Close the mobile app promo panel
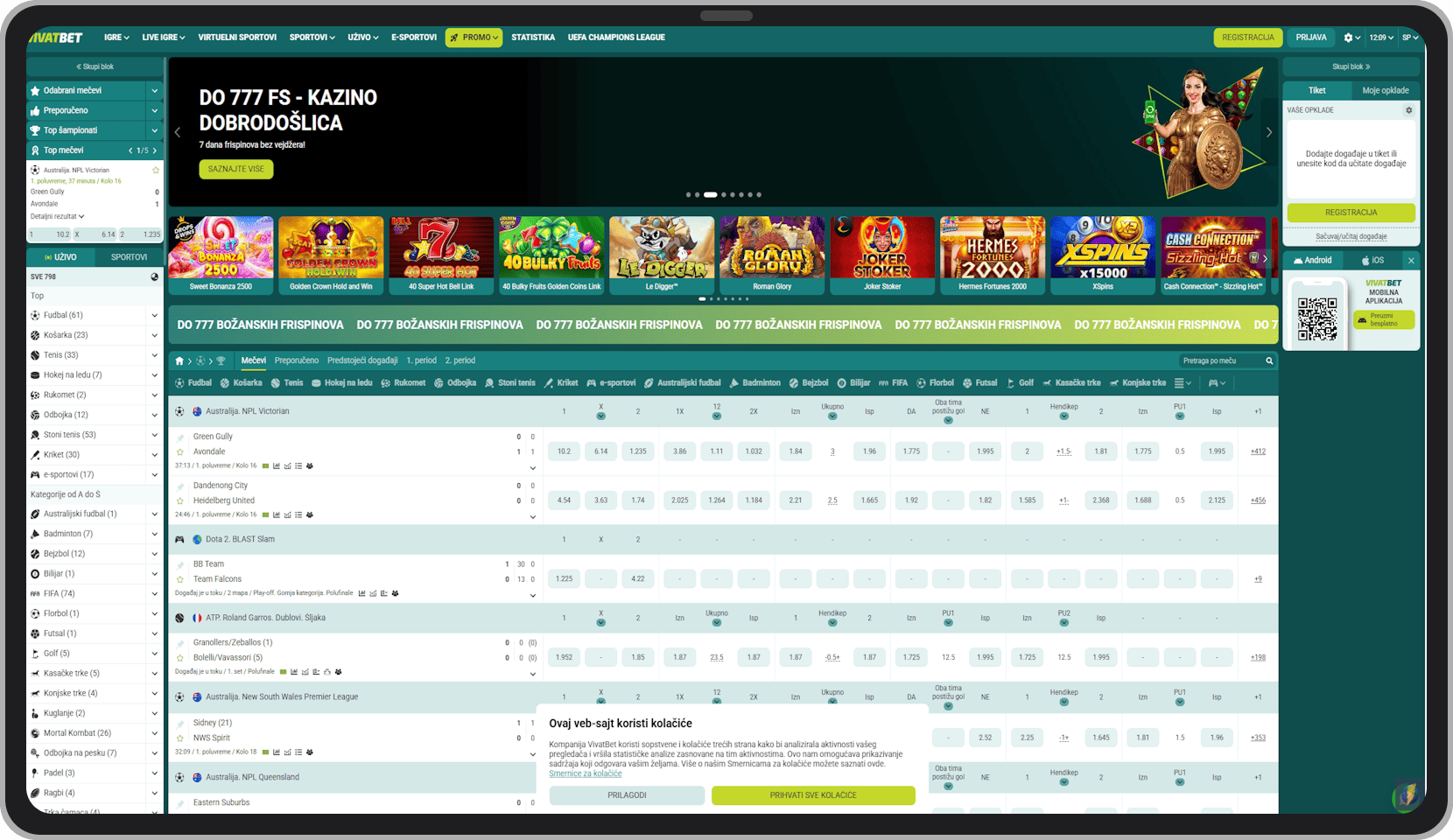Viewport: 1453px width, 840px height. pyautogui.click(x=1410, y=260)
